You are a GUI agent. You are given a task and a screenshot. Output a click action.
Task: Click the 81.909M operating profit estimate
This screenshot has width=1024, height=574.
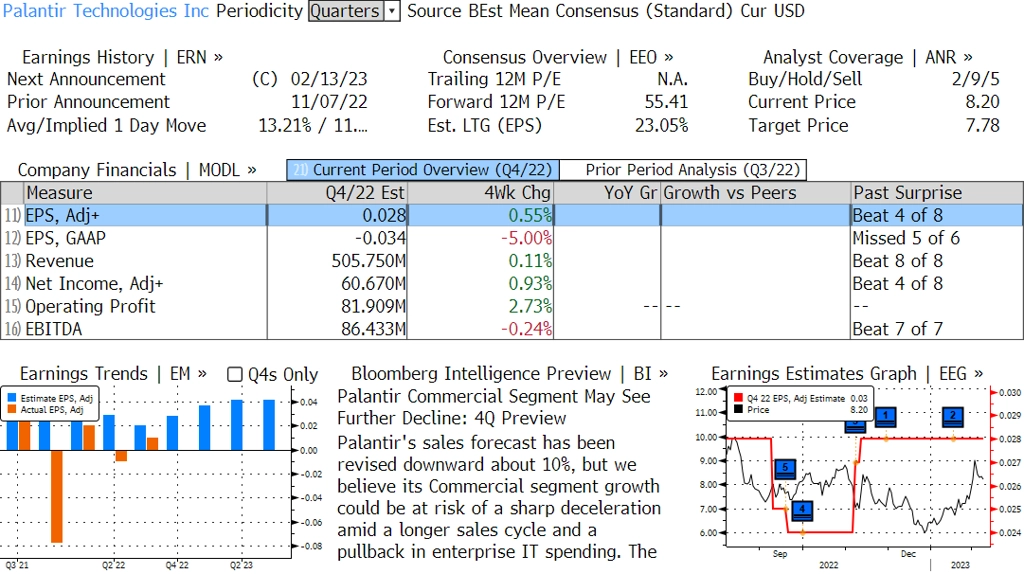coord(373,307)
